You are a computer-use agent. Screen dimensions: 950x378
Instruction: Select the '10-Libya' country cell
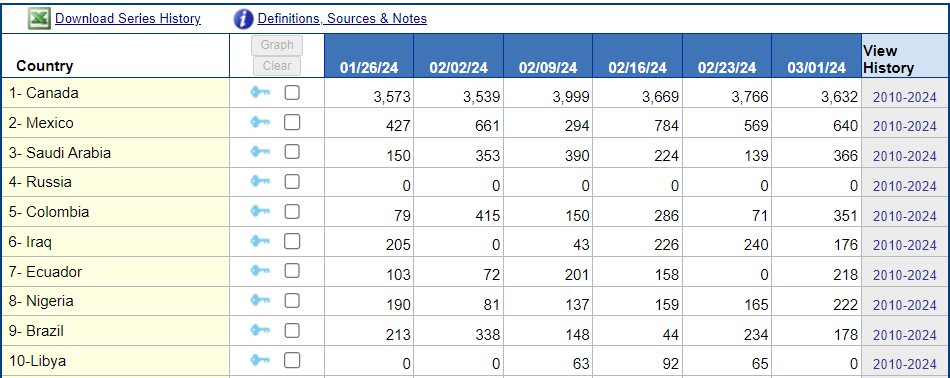pyautogui.click(x=115, y=361)
